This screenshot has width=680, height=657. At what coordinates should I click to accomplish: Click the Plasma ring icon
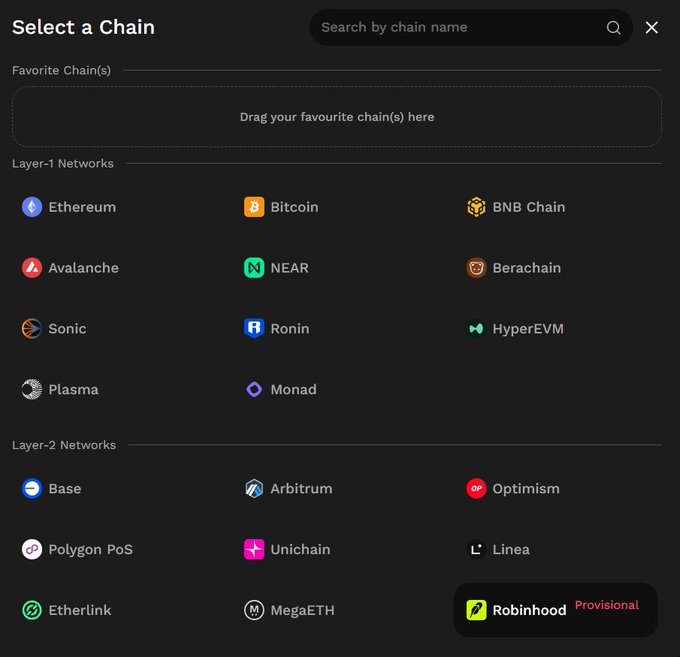click(32, 389)
